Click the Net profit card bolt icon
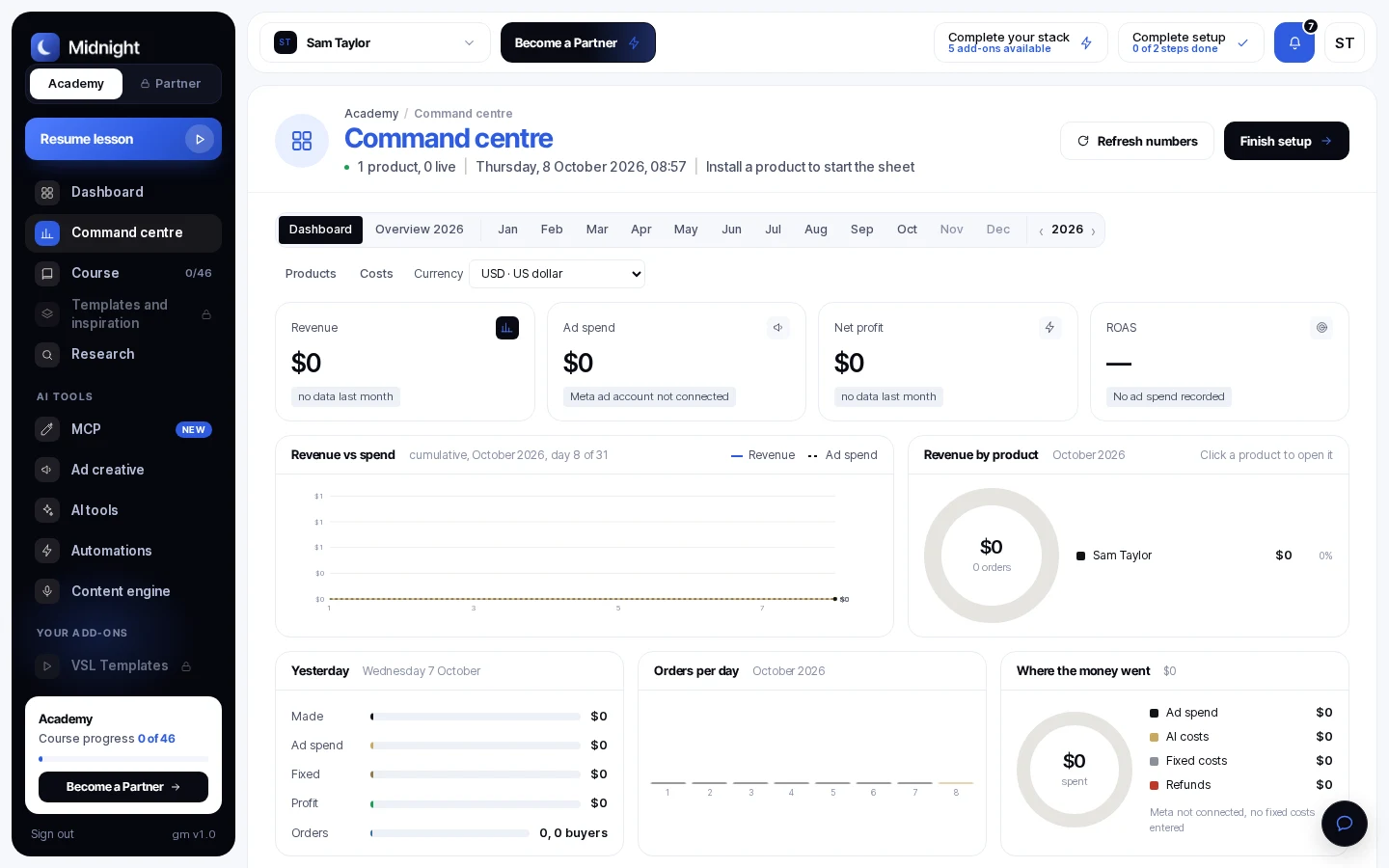Screen dimensions: 1389x868 [x=1050, y=328]
